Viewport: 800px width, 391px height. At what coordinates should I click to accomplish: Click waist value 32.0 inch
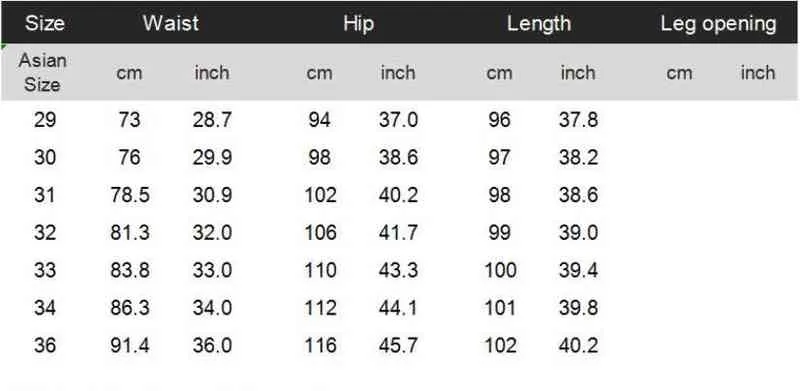tap(212, 233)
